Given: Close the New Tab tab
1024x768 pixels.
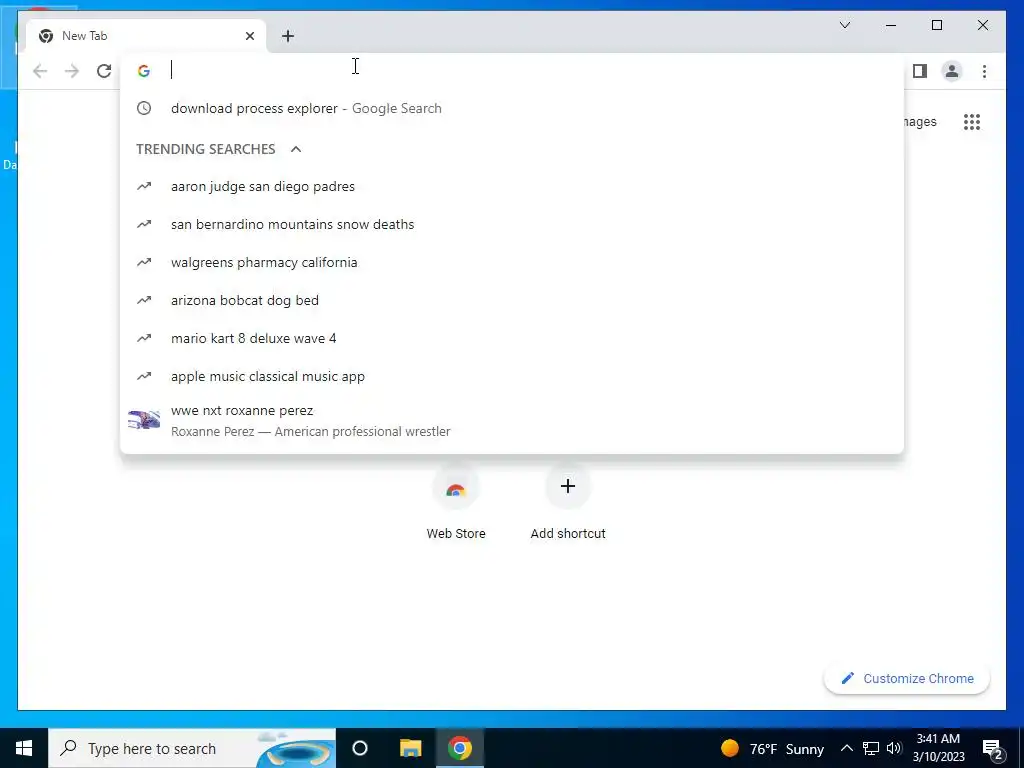Looking at the screenshot, I should 249,36.
